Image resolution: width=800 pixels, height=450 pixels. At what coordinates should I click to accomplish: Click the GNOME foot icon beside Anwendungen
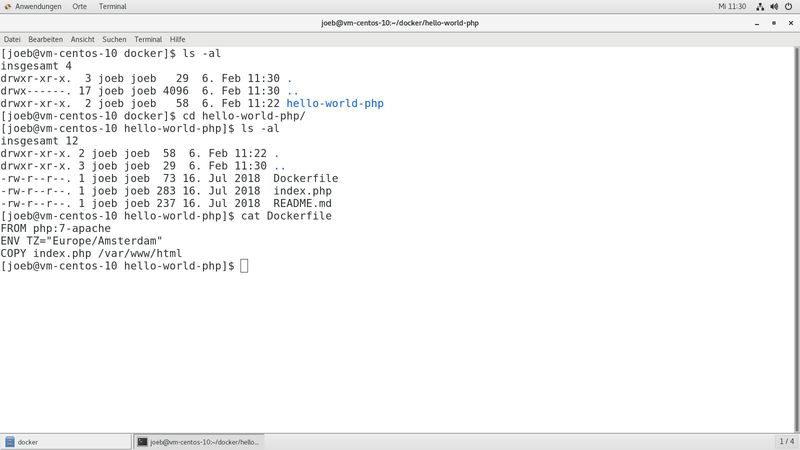pyautogui.click(x=8, y=6)
